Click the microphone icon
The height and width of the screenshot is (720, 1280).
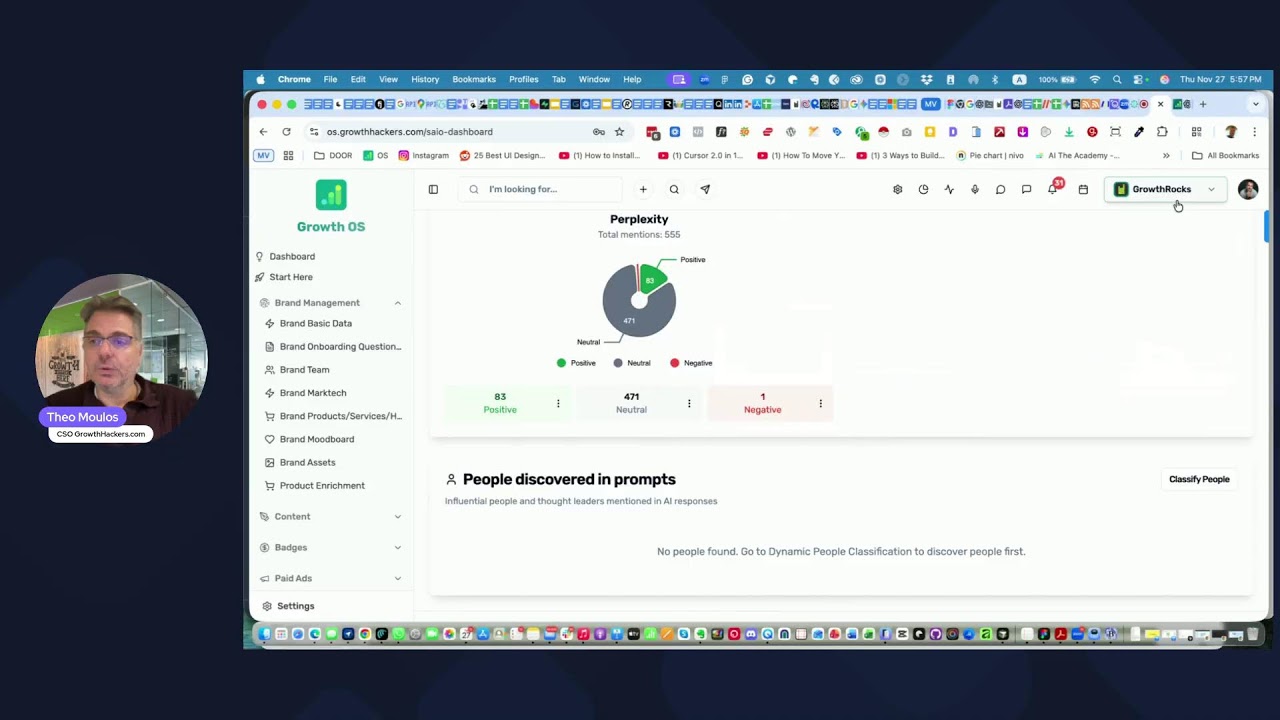(x=975, y=189)
